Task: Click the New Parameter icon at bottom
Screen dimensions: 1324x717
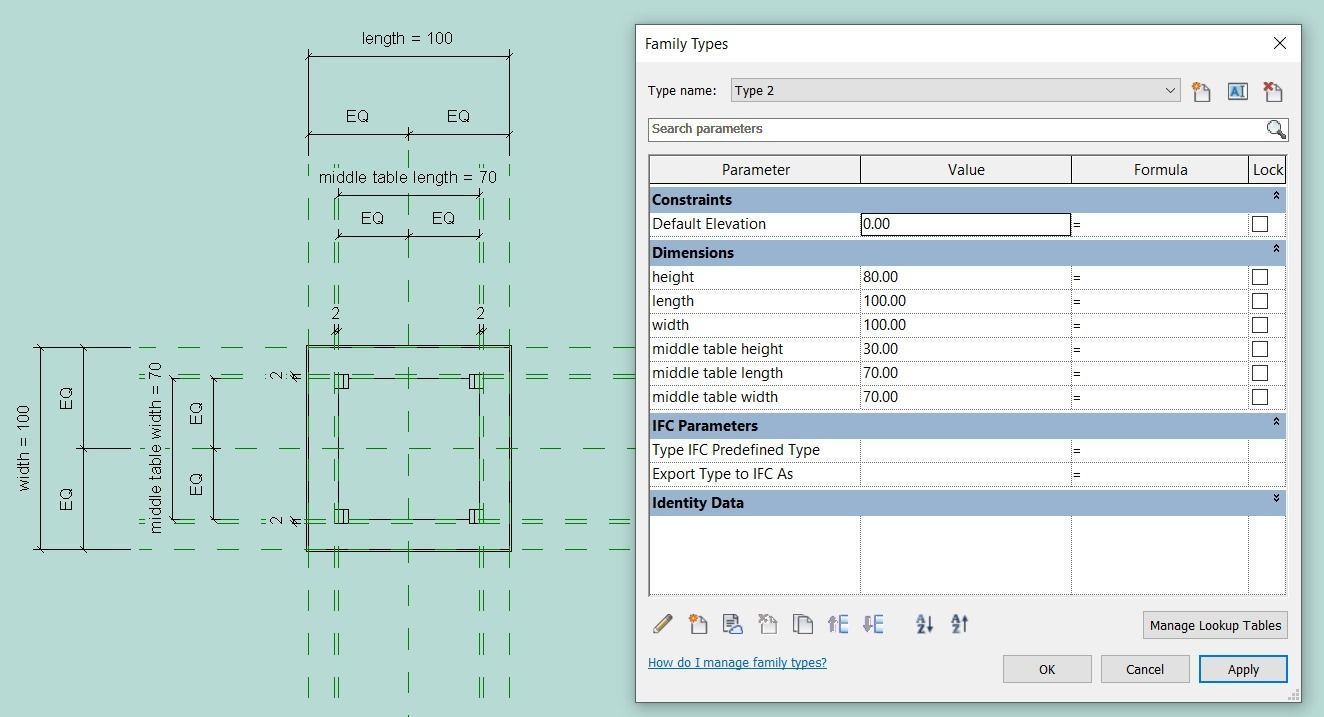Action: click(x=698, y=624)
